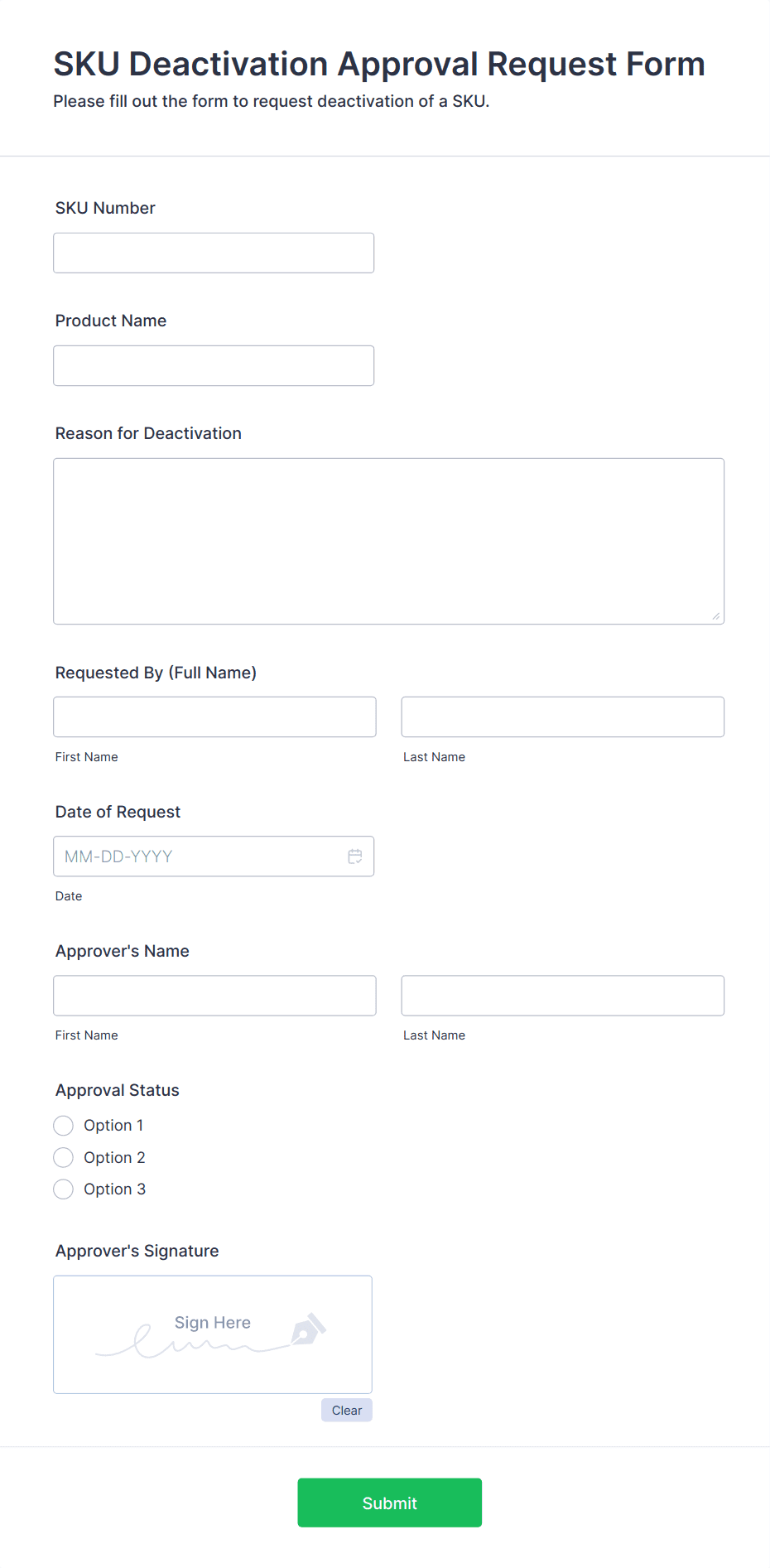Click the Date label under the date field
This screenshot has width=770, height=1568.
click(x=69, y=895)
